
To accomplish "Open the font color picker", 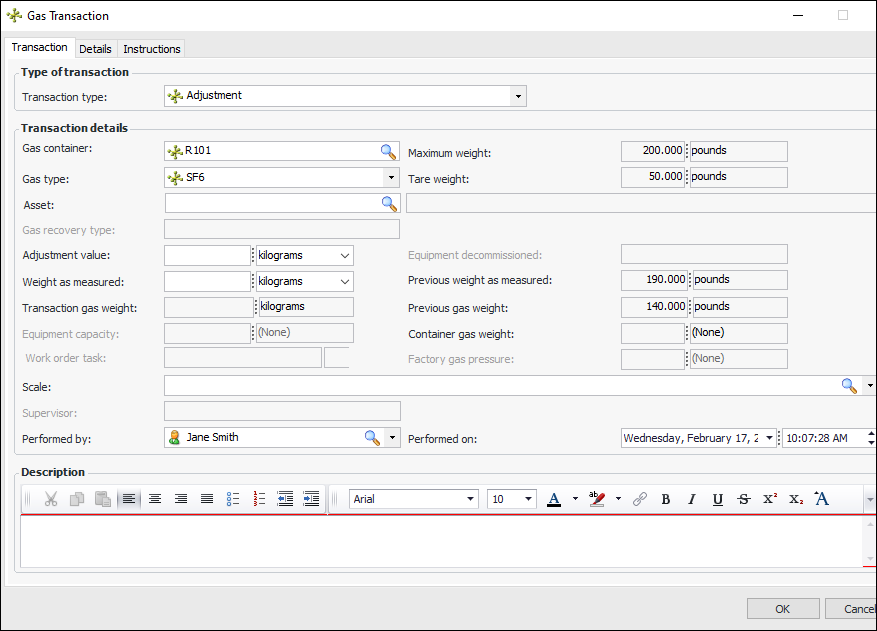I will (575, 499).
